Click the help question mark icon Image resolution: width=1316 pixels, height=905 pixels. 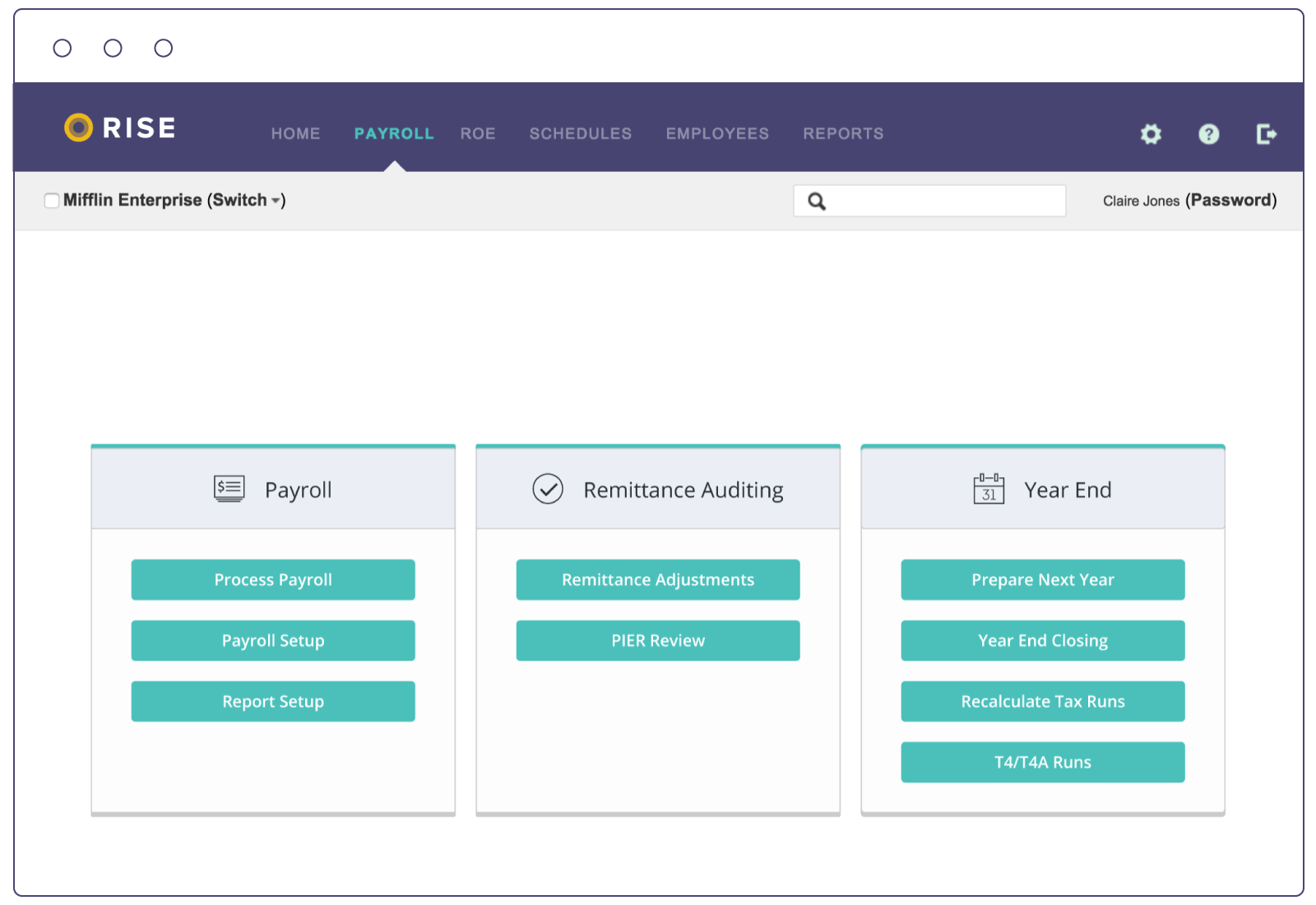point(1207,133)
